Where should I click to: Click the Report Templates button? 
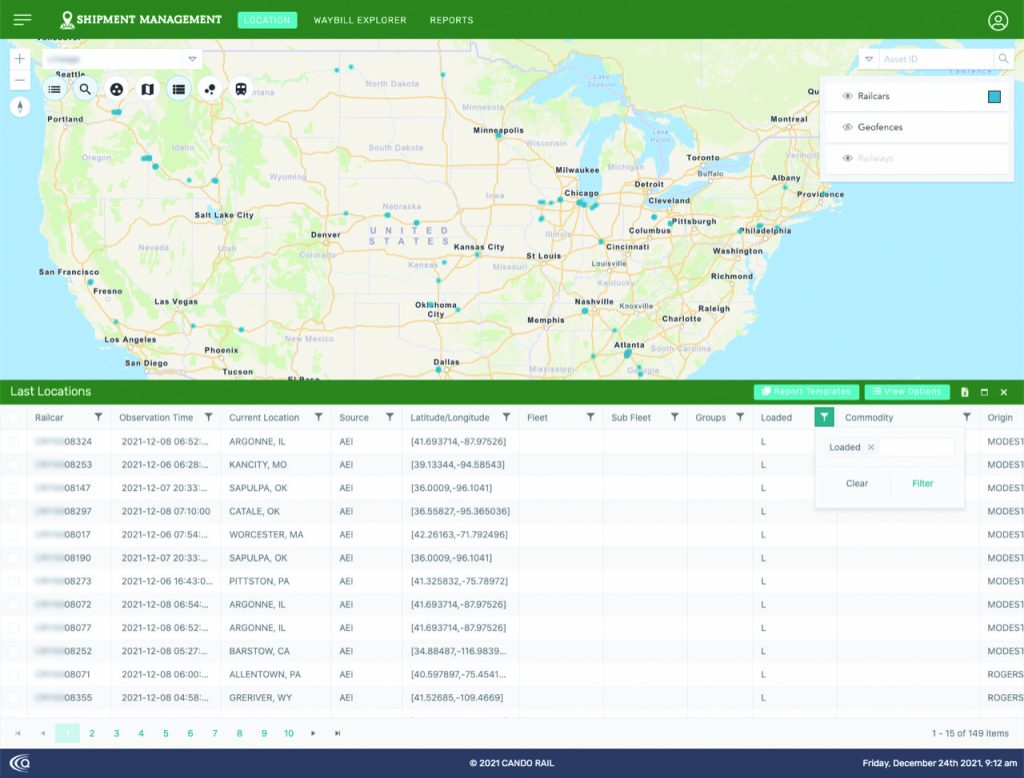click(x=805, y=392)
